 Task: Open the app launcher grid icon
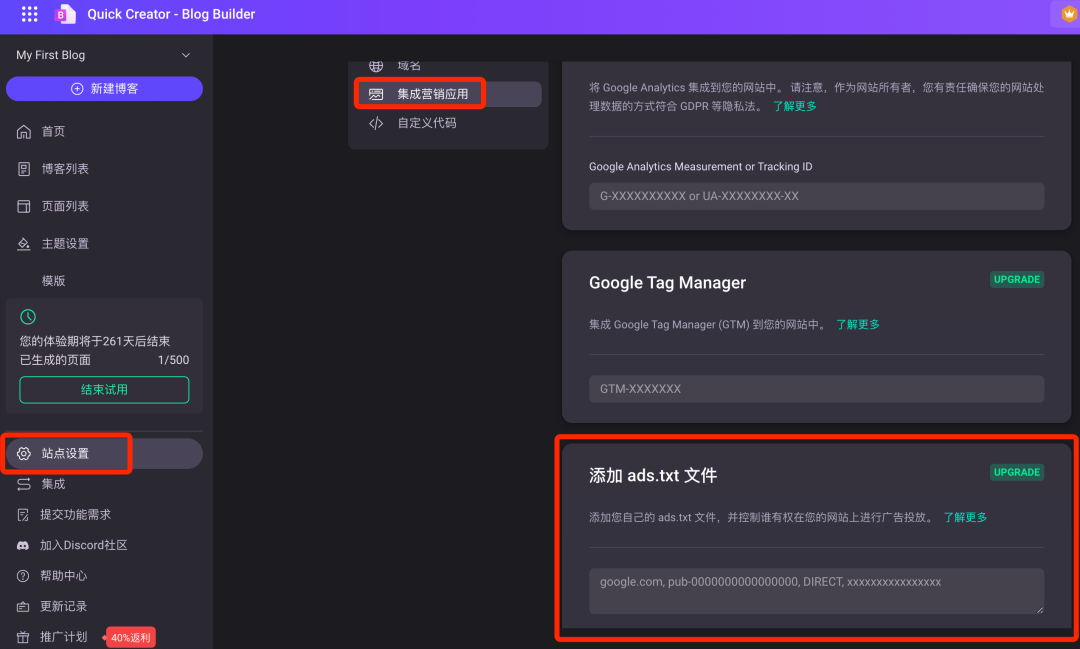[30, 14]
